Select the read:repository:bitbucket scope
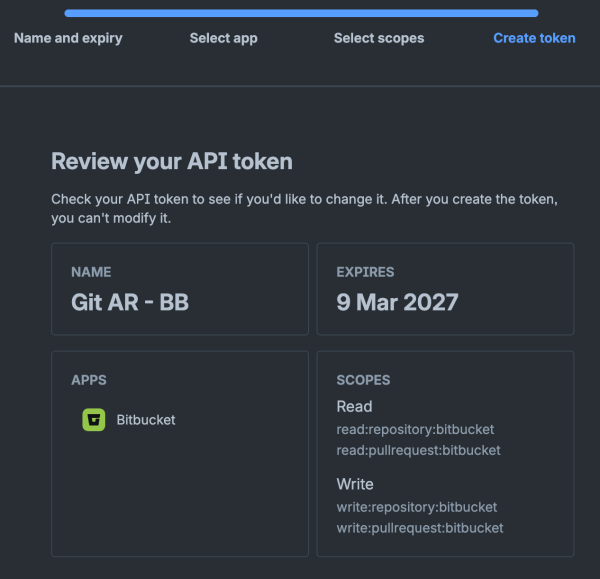Viewport: 600px width, 579px height. click(415, 430)
